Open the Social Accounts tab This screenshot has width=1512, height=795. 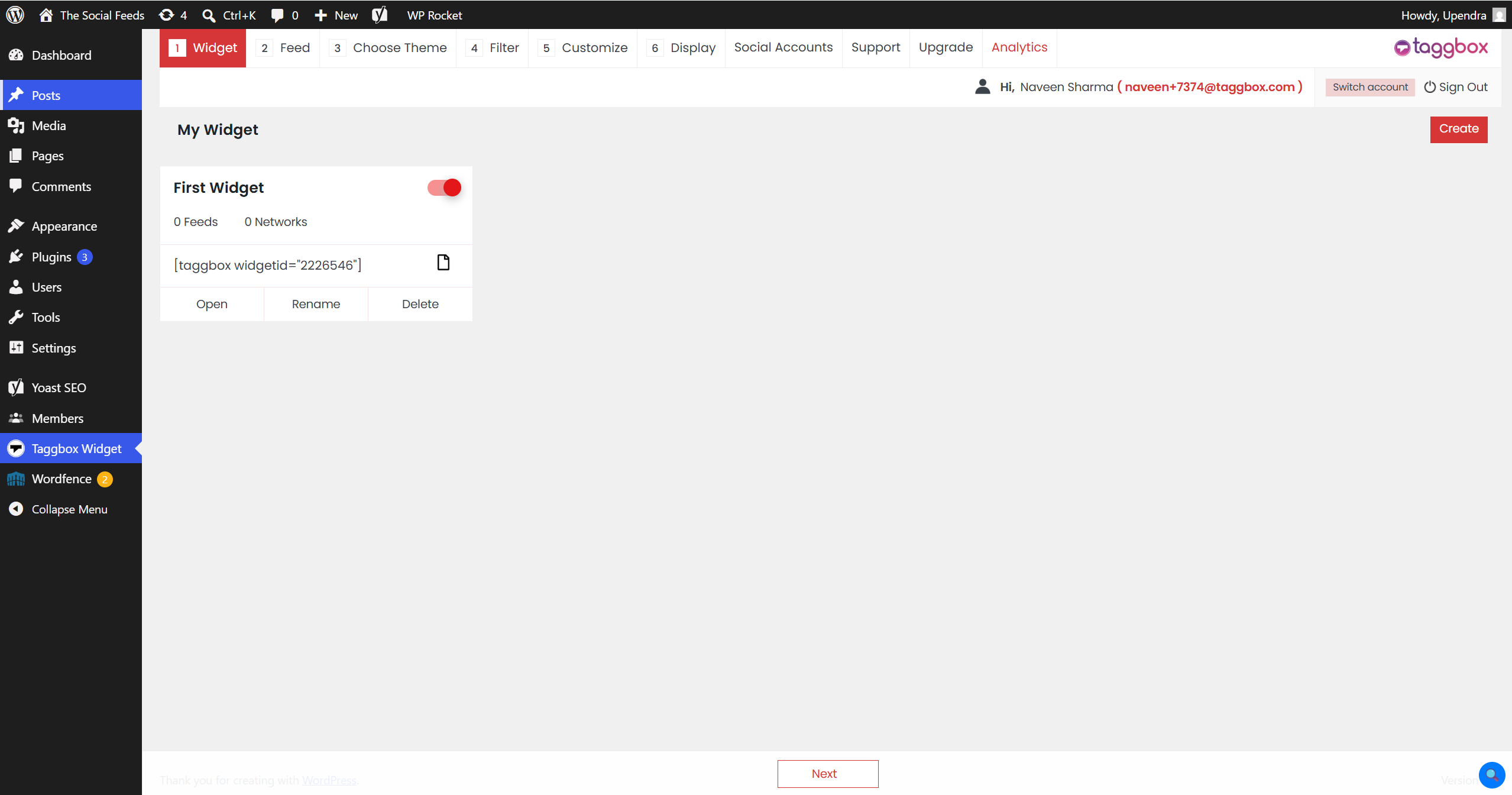[x=783, y=47]
